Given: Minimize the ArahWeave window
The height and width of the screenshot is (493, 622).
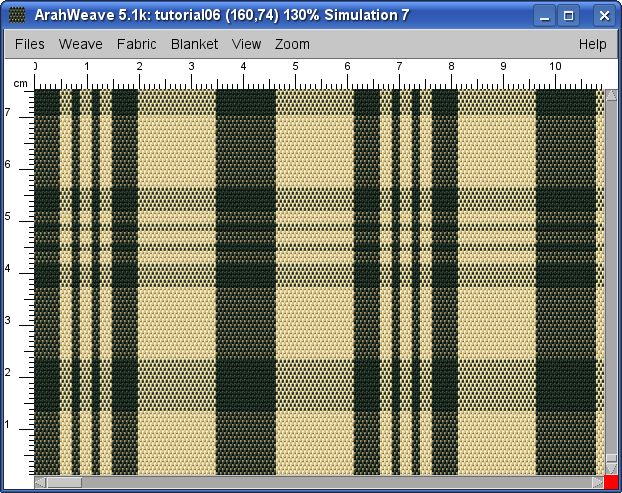Looking at the screenshot, I should point(544,15).
